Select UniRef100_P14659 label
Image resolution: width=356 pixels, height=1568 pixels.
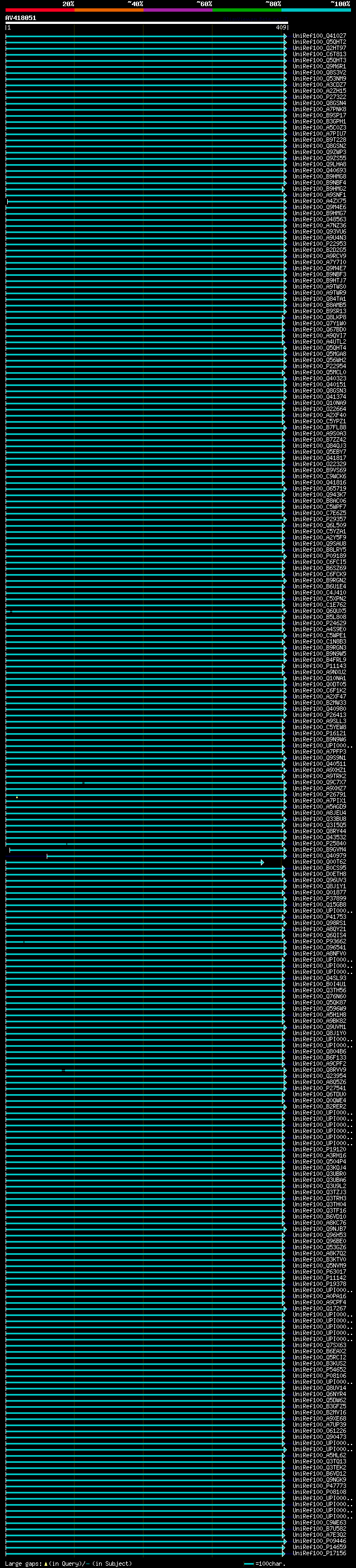pyautogui.click(x=319, y=1547)
